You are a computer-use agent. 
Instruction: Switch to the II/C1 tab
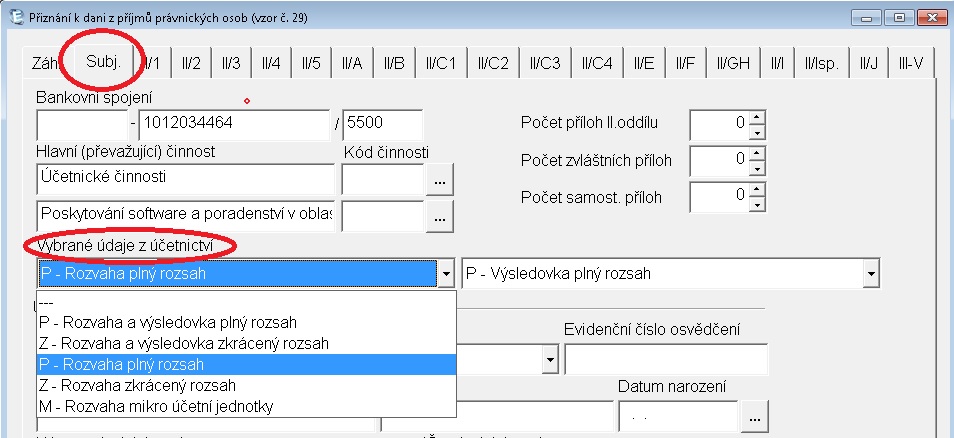point(438,63)
